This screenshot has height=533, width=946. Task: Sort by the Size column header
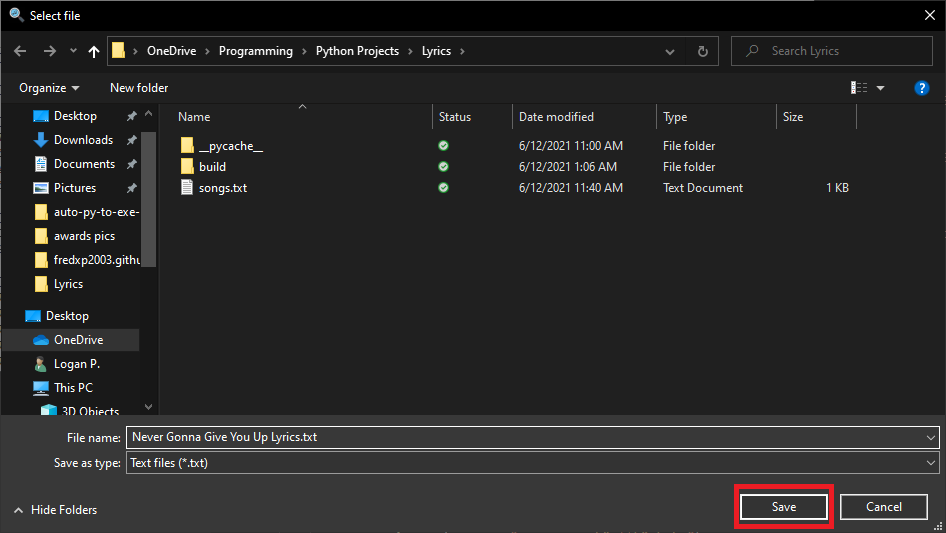[x=793, y=117]
